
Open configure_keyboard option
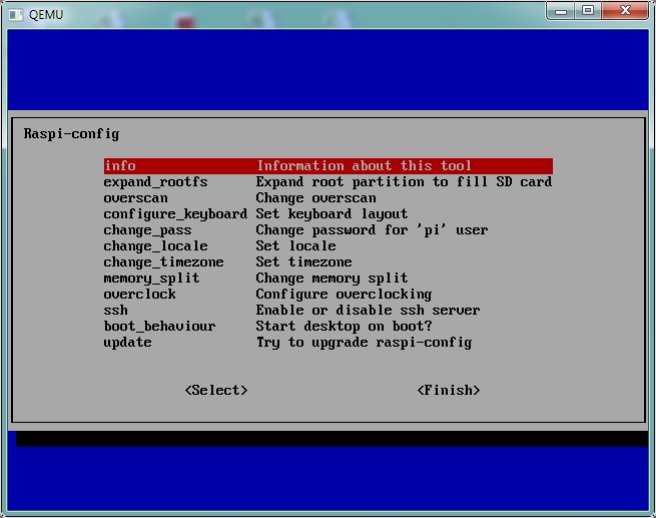[175, 214]
